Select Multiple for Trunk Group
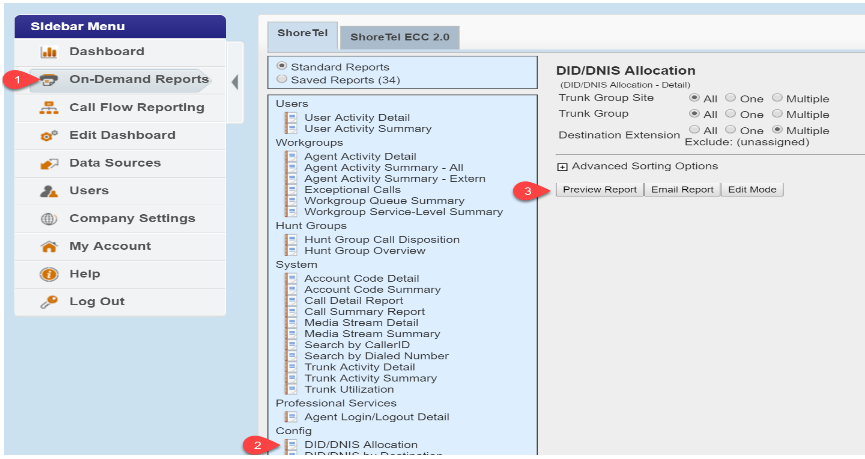Viewport: 865px width, 459px height. click(779, 114)
